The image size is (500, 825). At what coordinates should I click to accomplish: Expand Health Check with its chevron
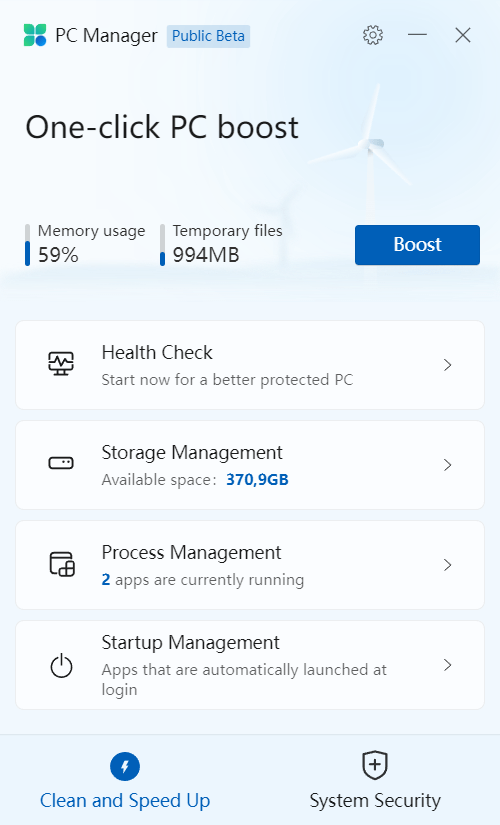[447, 365]
